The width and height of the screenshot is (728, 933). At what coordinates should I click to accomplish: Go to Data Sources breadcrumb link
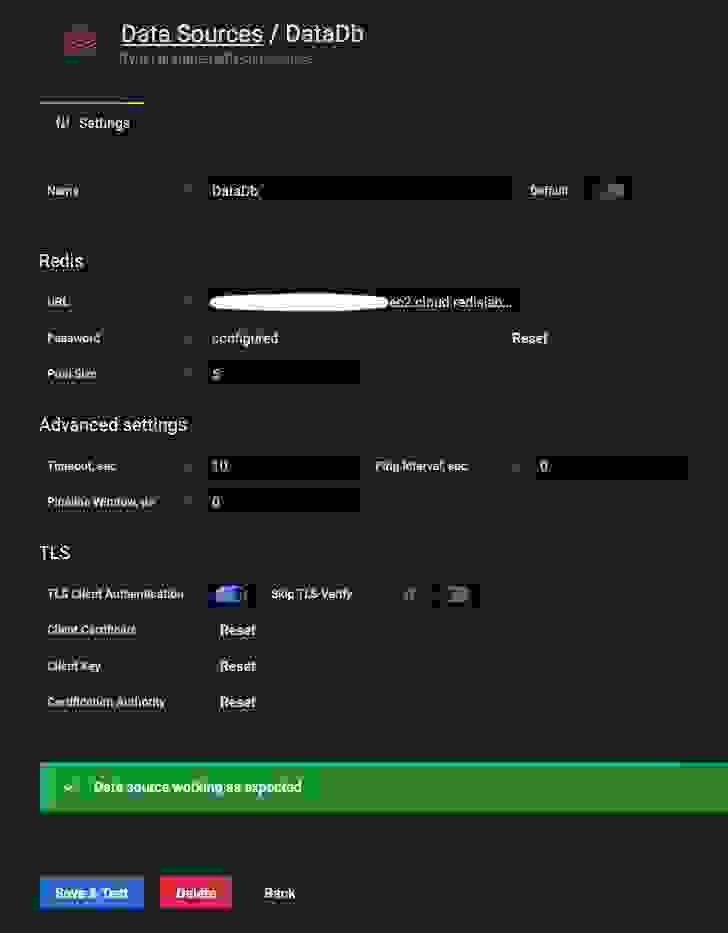tap(191, 34)
